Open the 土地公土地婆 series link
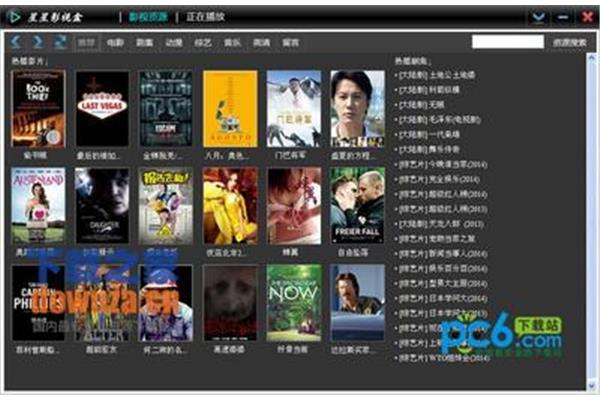The height and width of the screenshot is (400, 600). point(437,75)
